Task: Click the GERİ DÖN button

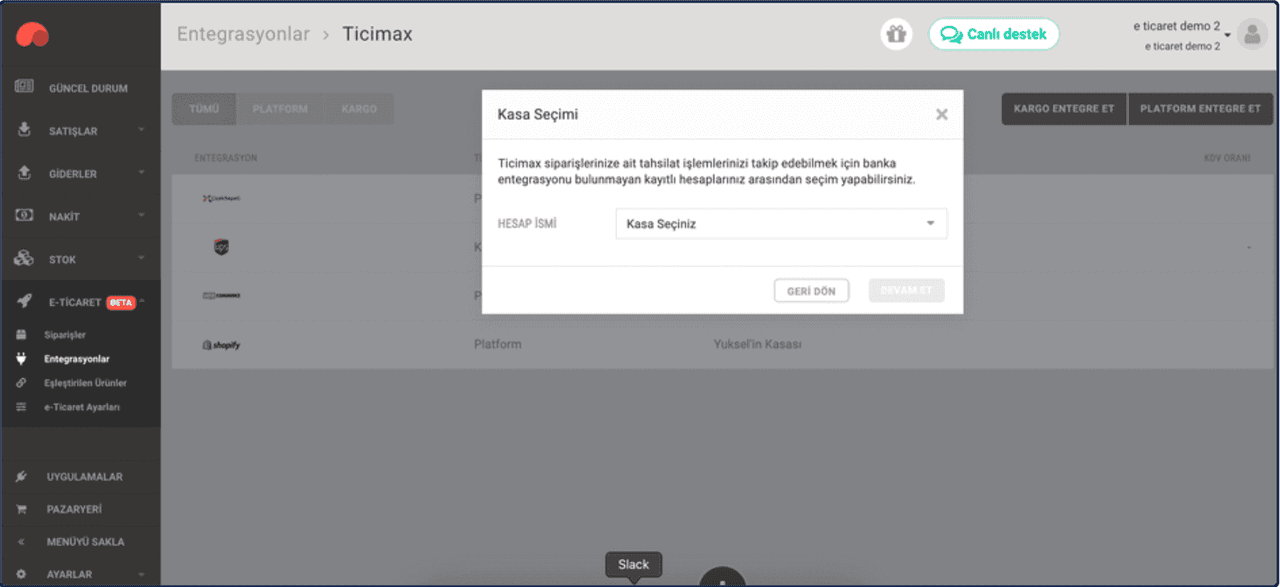Action: 811,291
